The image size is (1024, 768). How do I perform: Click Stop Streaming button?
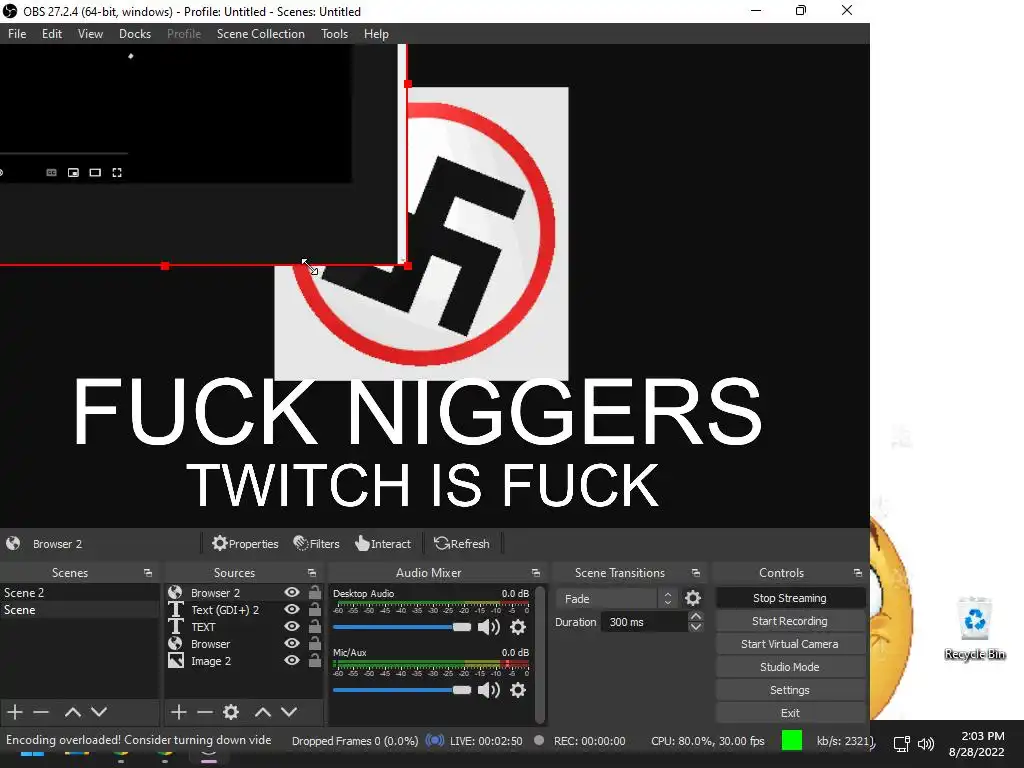point(790,598)
